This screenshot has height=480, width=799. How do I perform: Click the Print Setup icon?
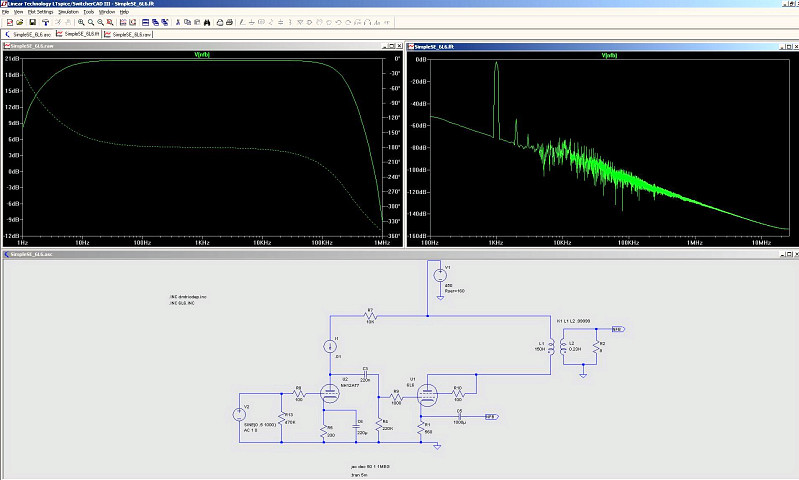[220, 22]
